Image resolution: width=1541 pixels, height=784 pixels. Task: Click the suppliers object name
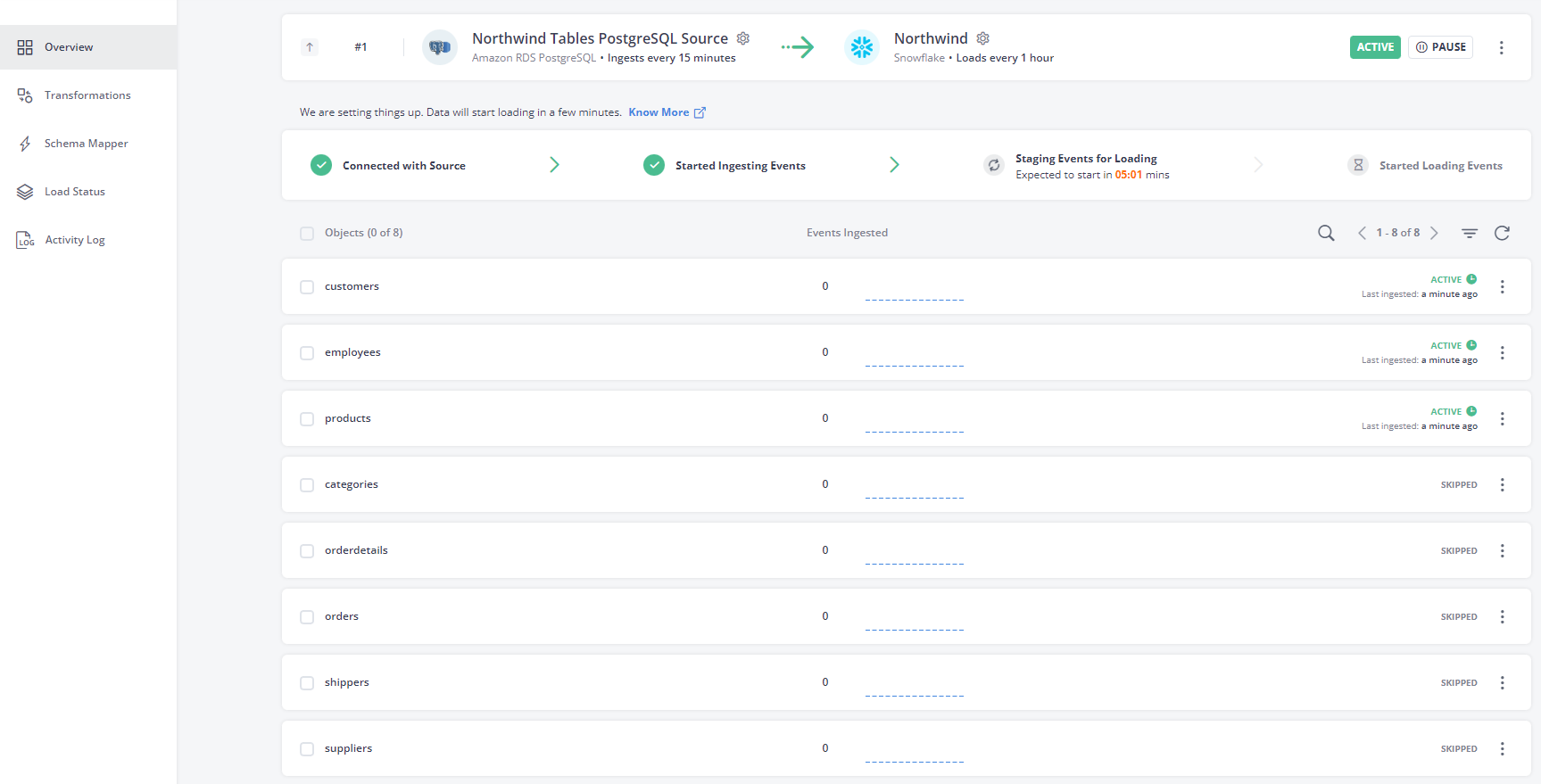348,748
